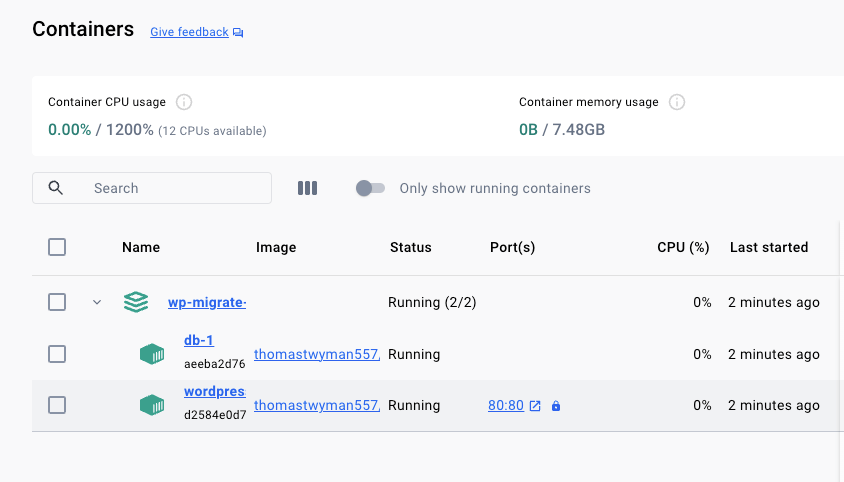Viewport: 844px width, 482px height.
Task: Click the lock icon next to port
Action: tap(556, 406)
